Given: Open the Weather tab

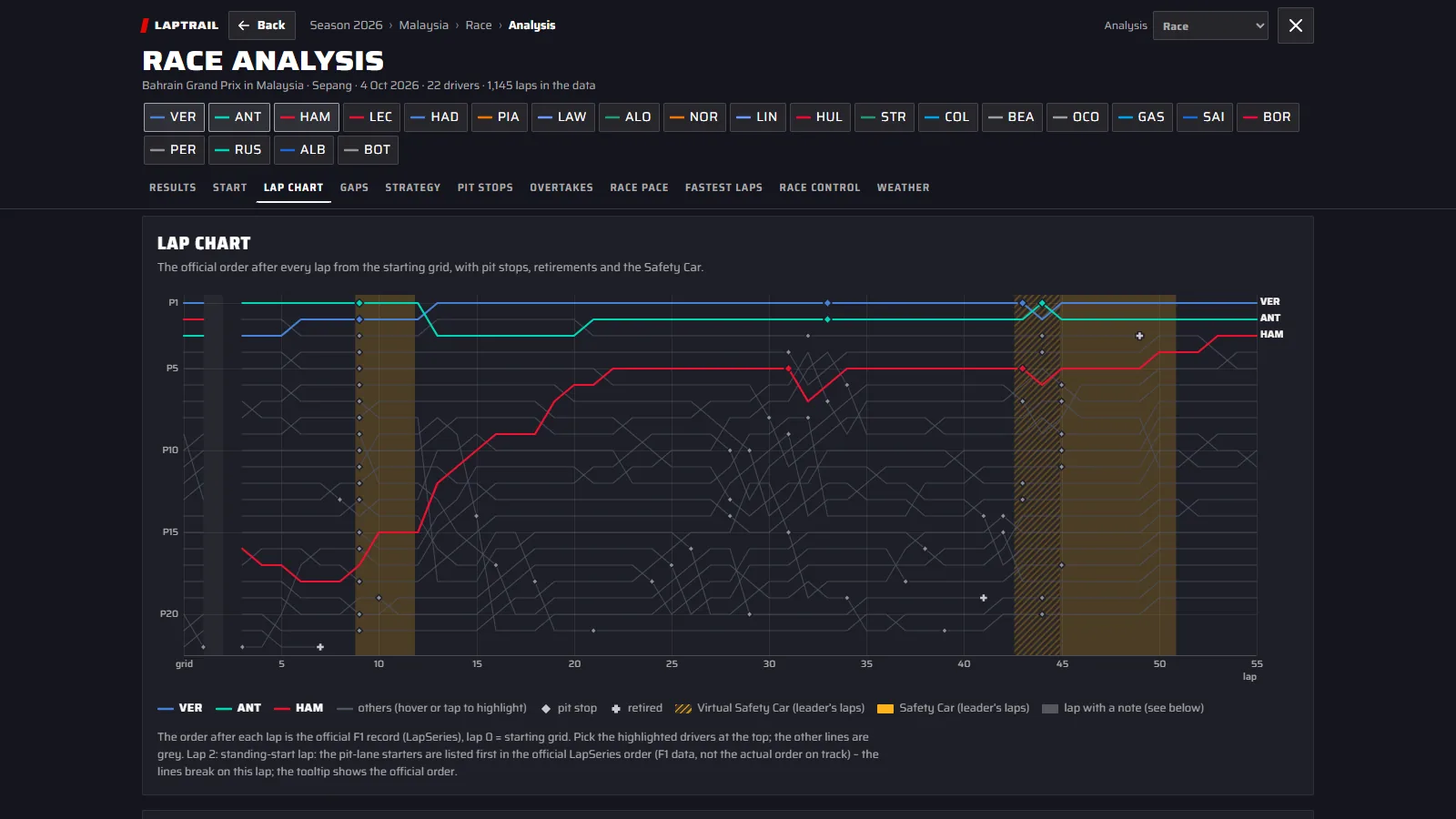Looking at the screenshot, I should pyautogui.click(x=904, y=187).
